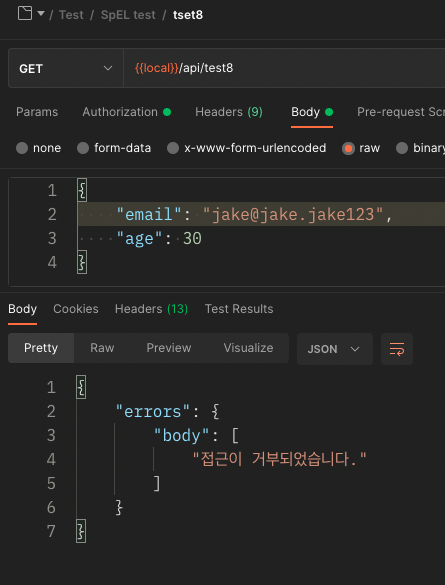Screen dimensions: 445x585
Task: Open the Authorization tab
Action: click(x=126, y=112)
